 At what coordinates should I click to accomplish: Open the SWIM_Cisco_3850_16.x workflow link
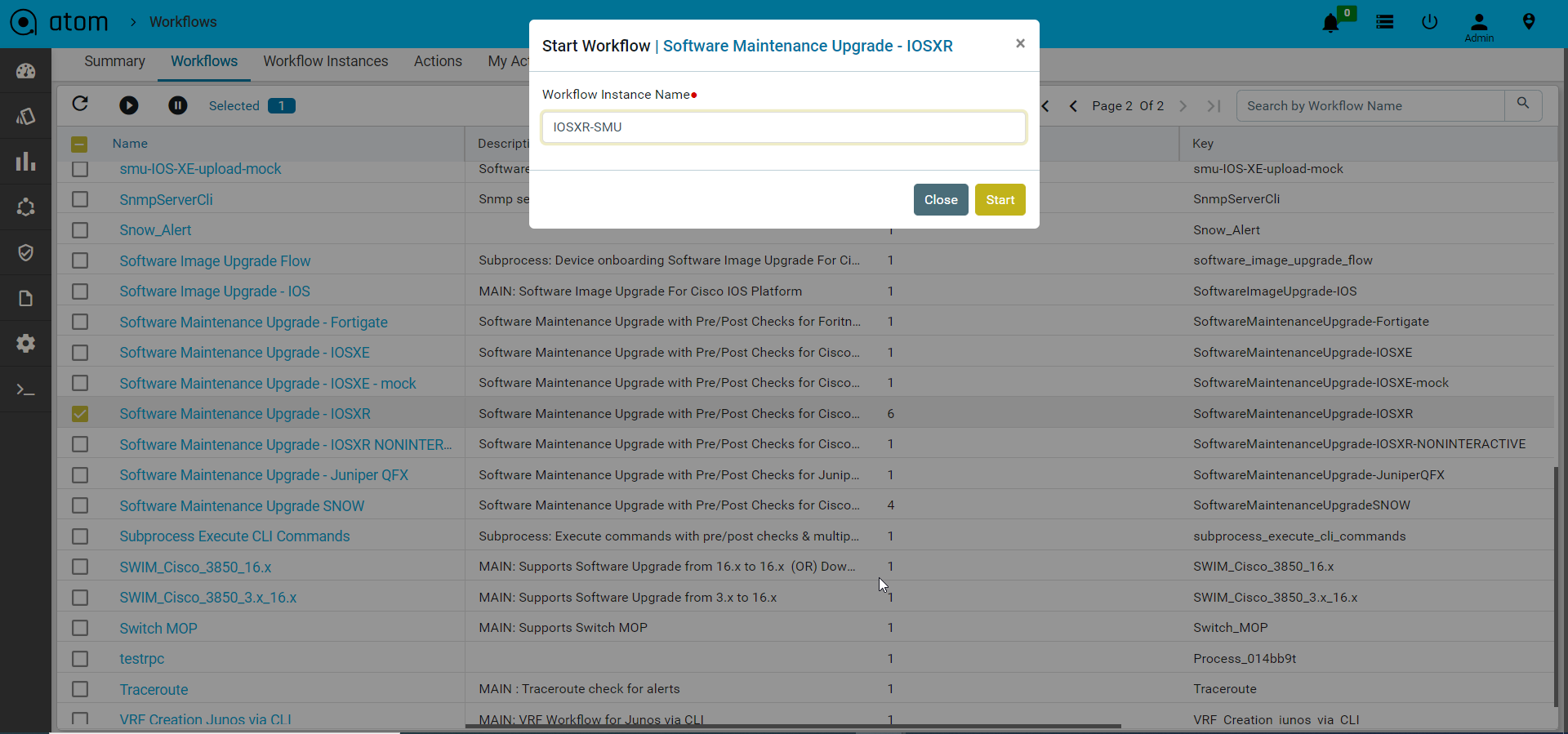pos(195,567)
